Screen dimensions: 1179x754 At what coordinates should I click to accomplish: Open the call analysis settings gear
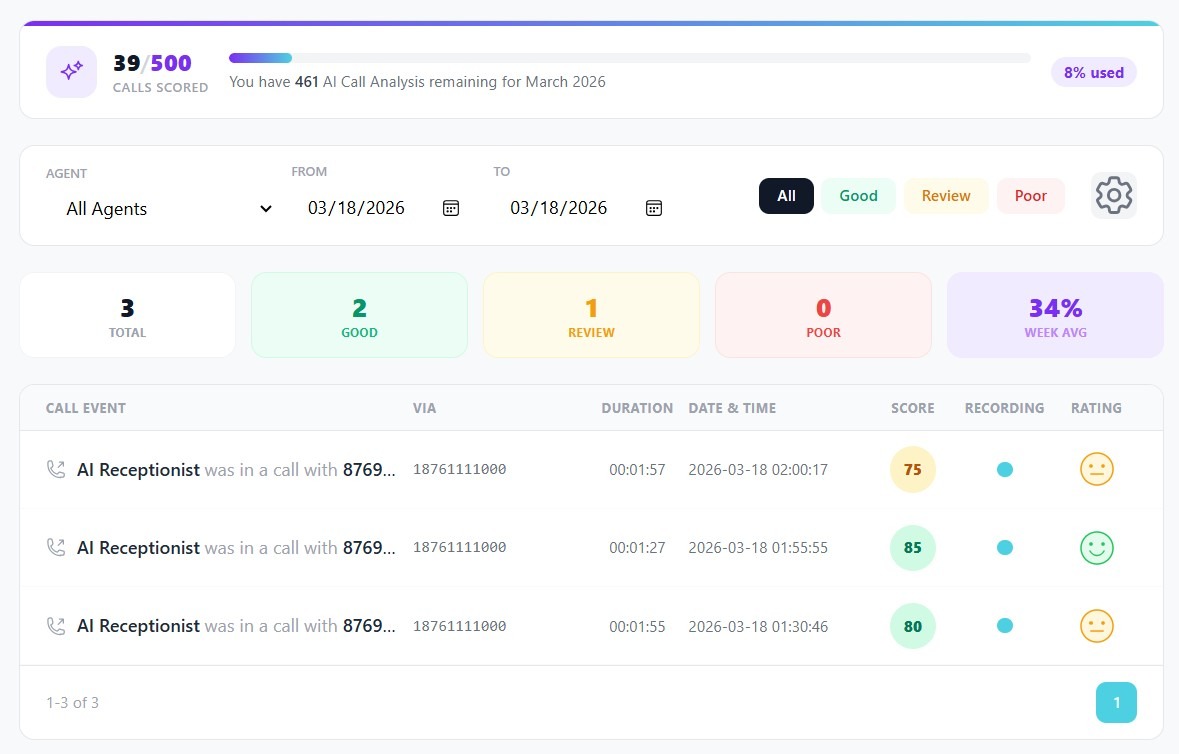click(1114, 195)
